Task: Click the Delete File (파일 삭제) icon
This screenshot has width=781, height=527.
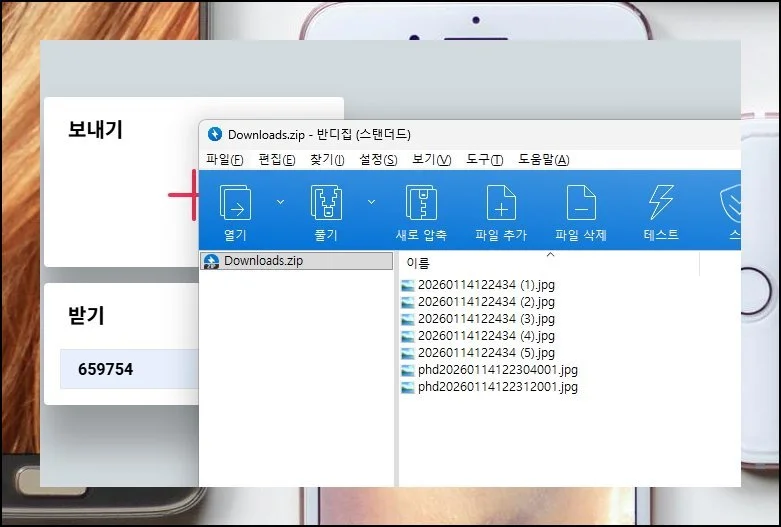Action: (581, 204)
